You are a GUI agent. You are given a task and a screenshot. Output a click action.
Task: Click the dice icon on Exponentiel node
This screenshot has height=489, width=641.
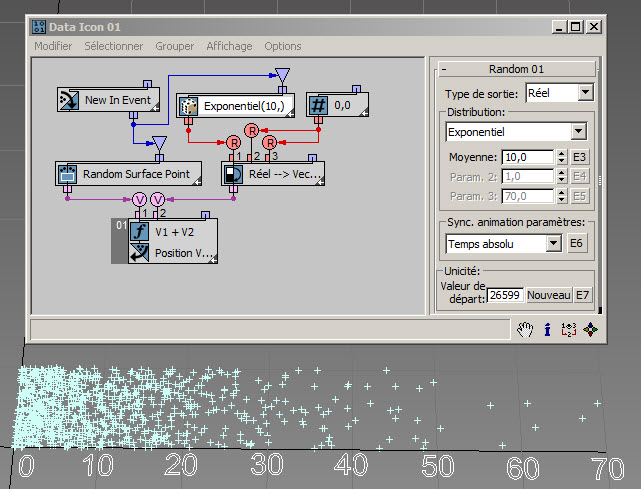pyautogui.click(x=188, y=106)
